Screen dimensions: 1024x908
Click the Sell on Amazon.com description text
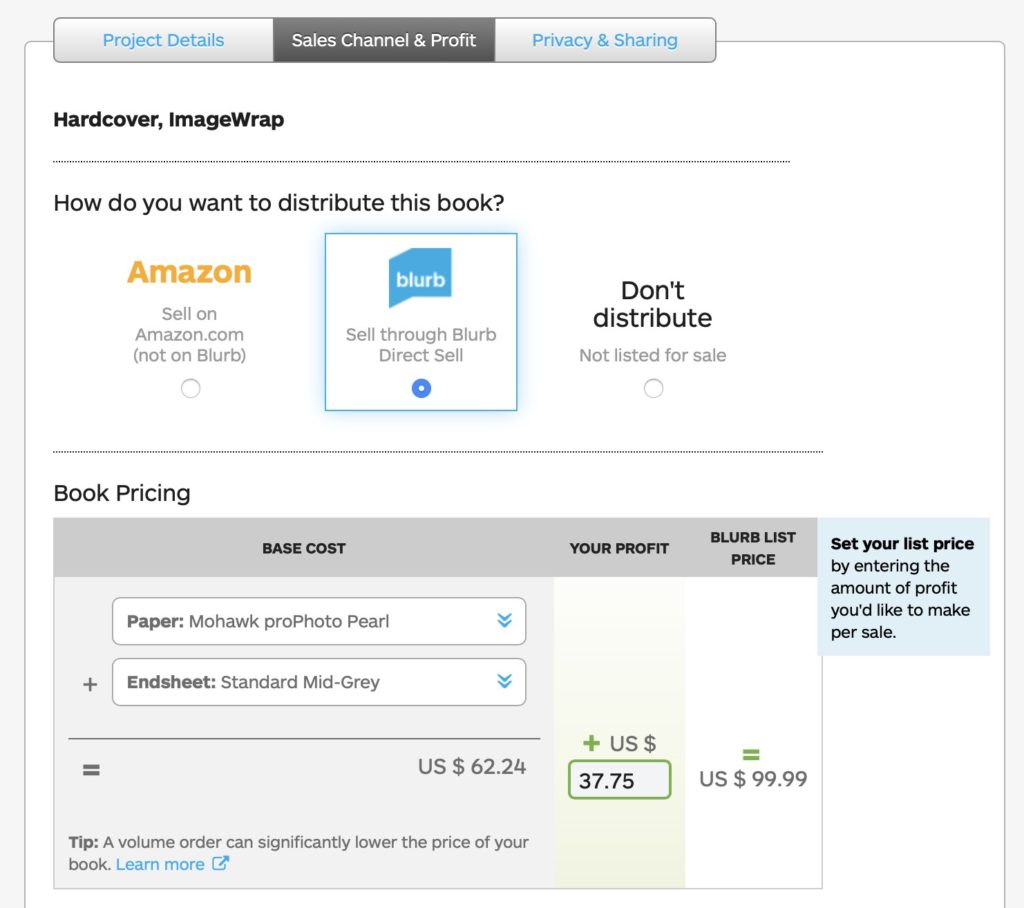pyautogui.click(x=189, y=334)
